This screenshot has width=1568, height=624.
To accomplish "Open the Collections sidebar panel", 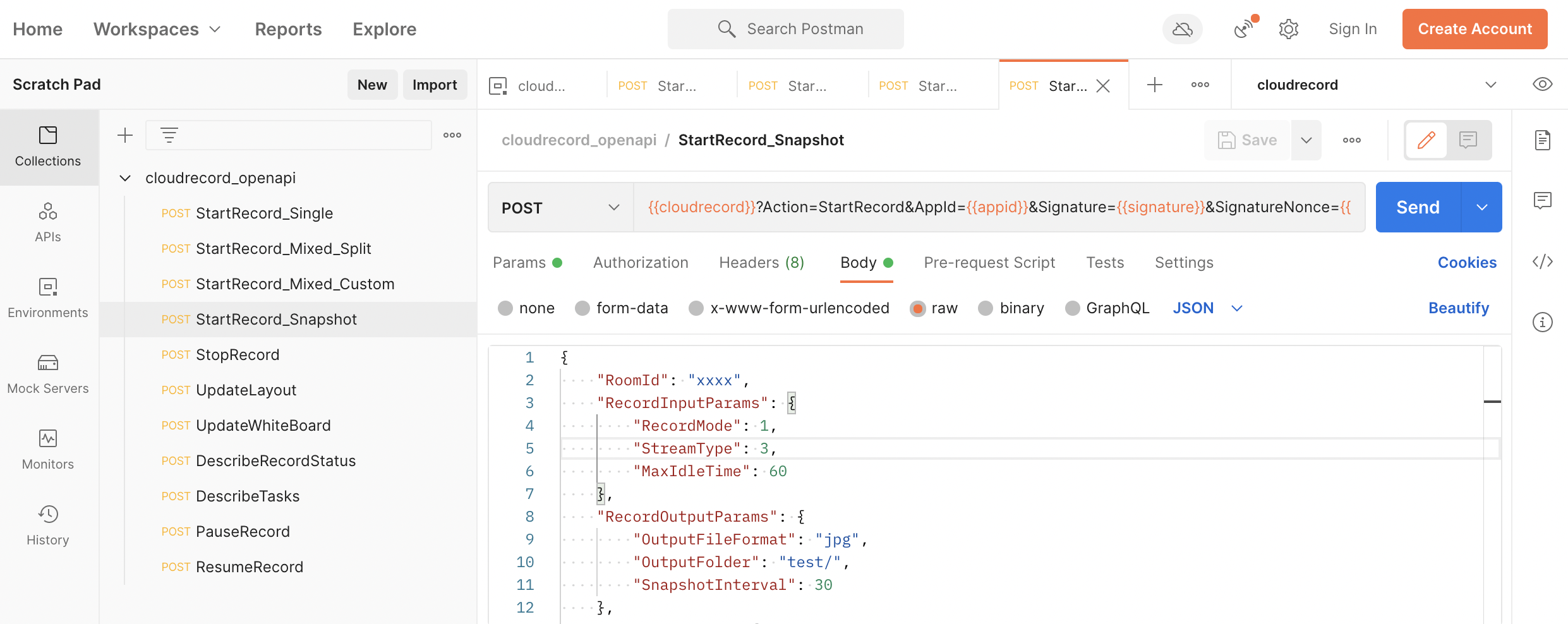I will [x=48, y=147].
